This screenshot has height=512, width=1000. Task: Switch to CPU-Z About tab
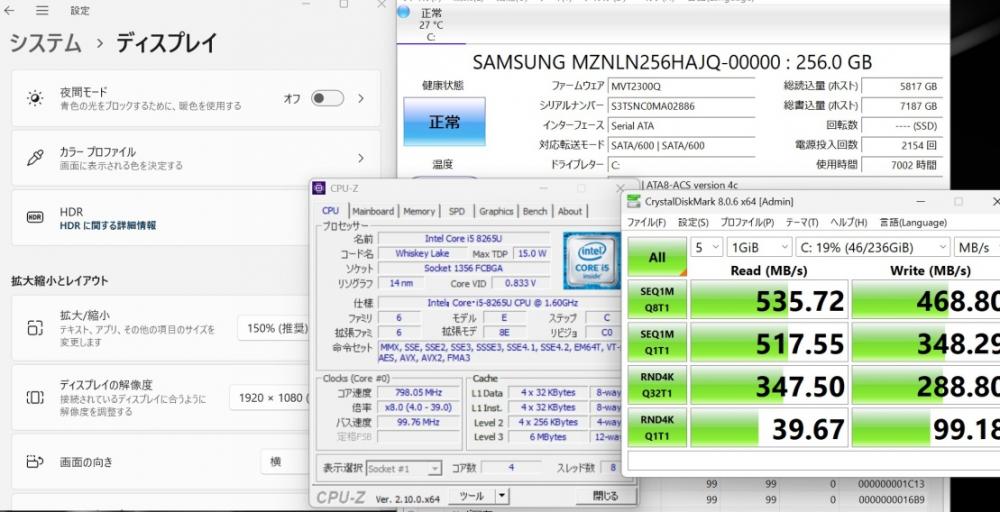[x=570, y=211]
